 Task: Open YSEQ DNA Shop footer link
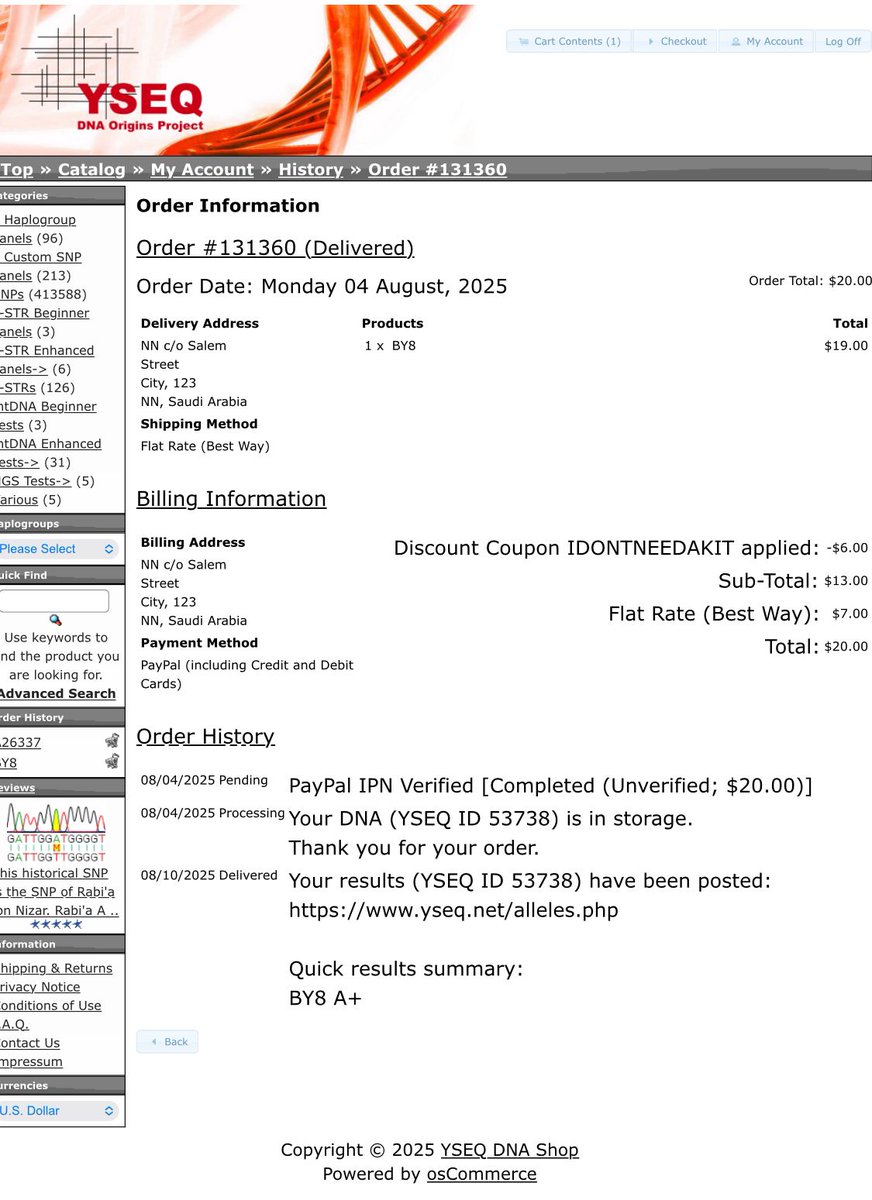point(509,1150)
